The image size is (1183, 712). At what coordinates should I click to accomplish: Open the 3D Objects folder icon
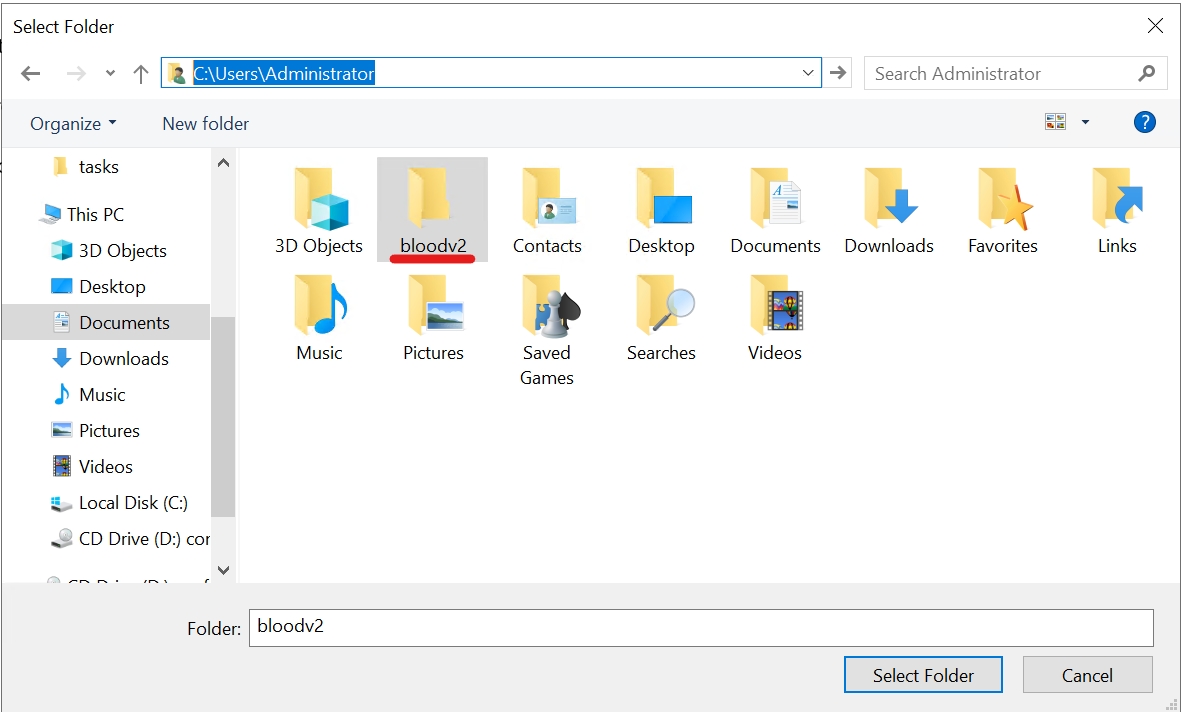[x=319, y=201]
